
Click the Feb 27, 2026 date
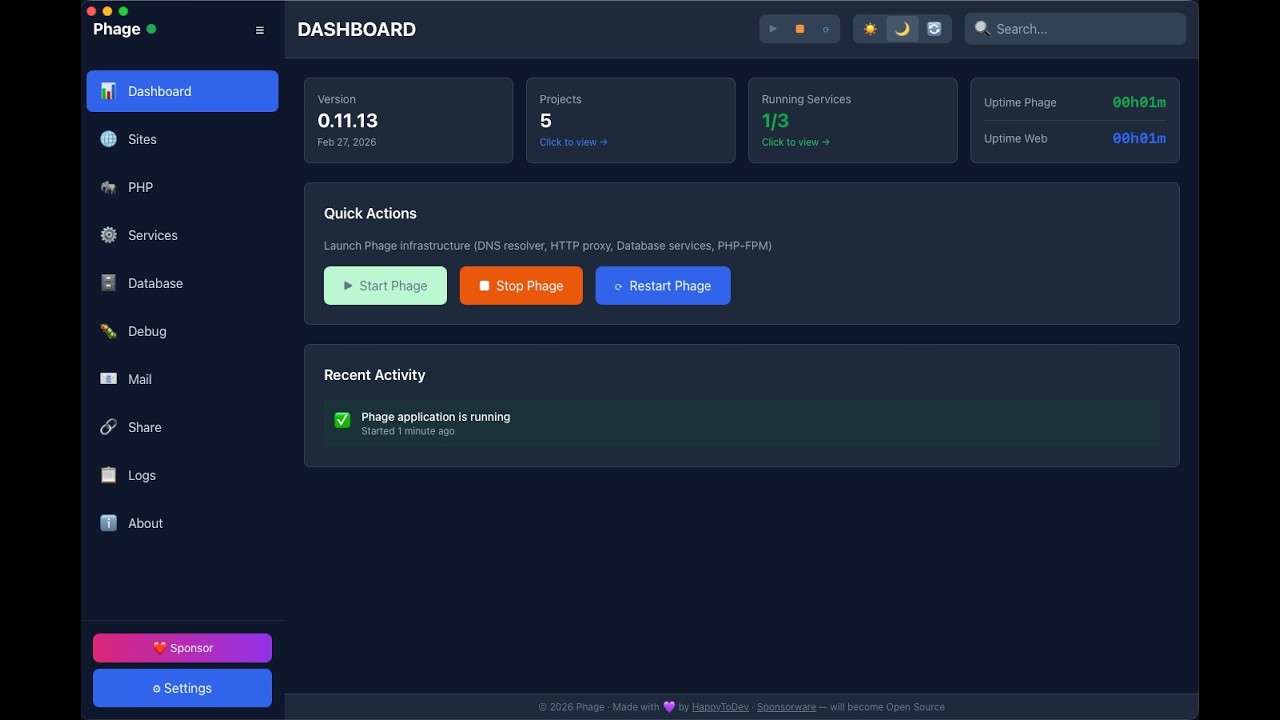(x=347, y=142)
